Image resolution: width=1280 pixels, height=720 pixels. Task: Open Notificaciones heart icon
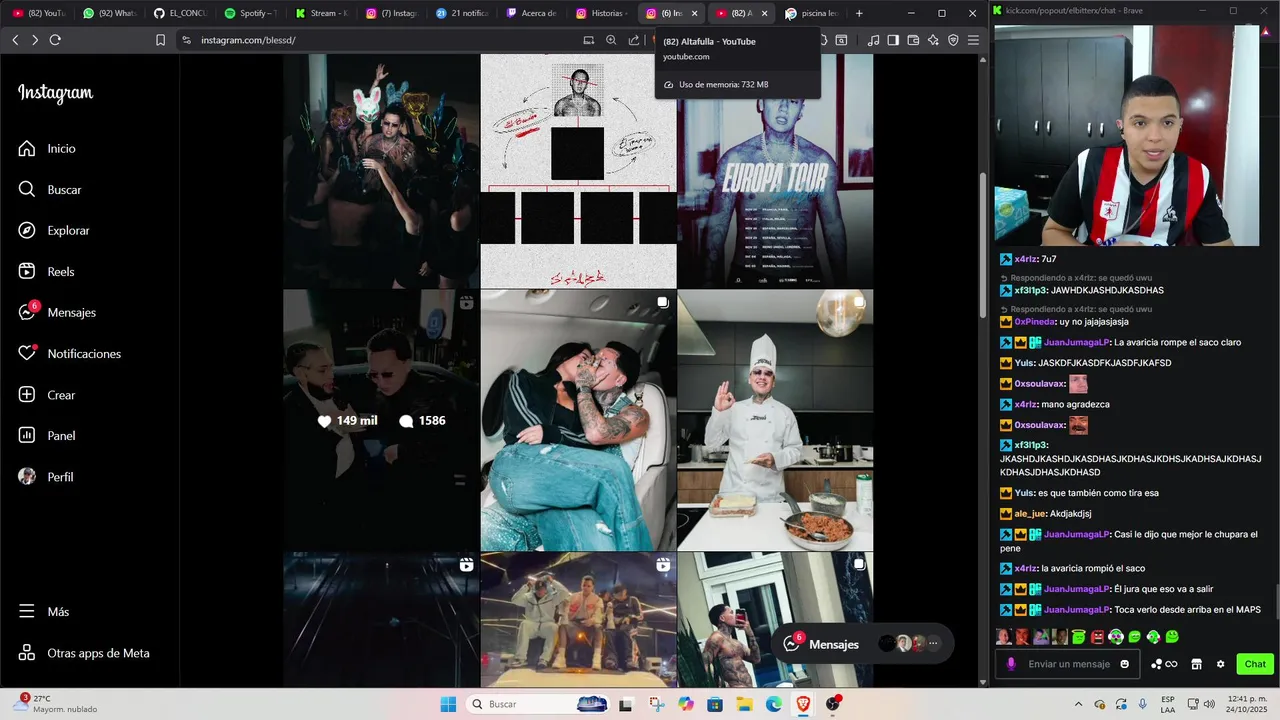tap(27, 353)
